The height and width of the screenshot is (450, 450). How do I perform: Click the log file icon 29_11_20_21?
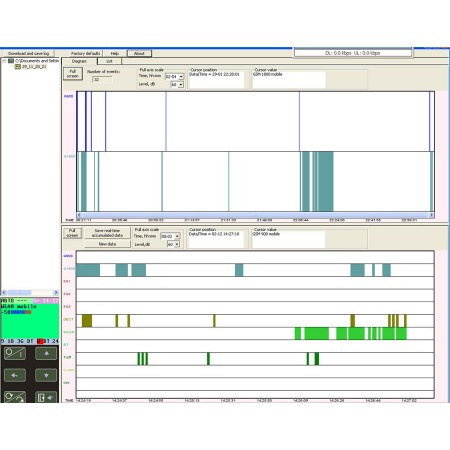coord(18,67)
